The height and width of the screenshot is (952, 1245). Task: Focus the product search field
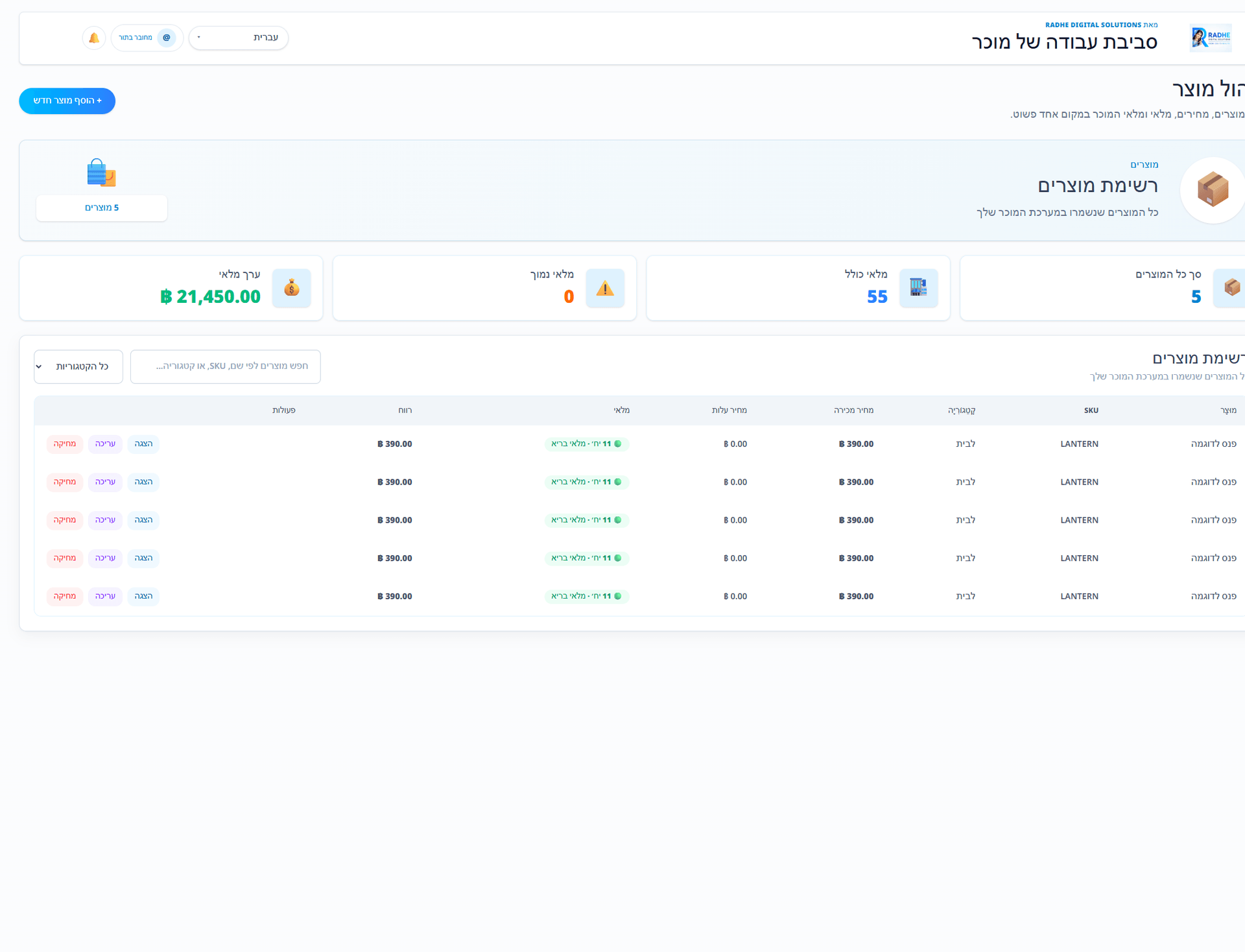pyautogui.click(x=226, y=366)
